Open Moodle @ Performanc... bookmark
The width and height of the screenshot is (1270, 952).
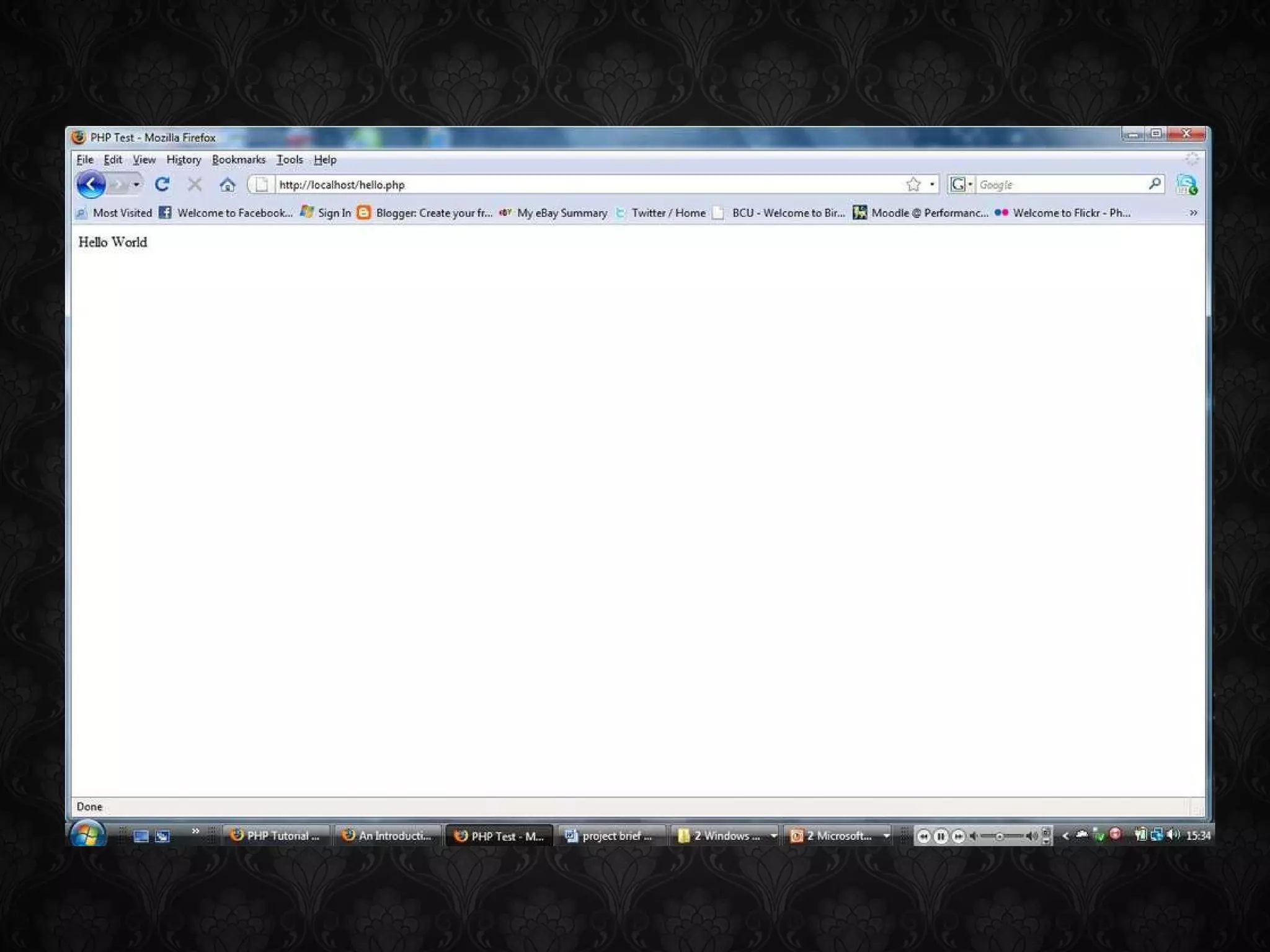[x=921, y=213]
